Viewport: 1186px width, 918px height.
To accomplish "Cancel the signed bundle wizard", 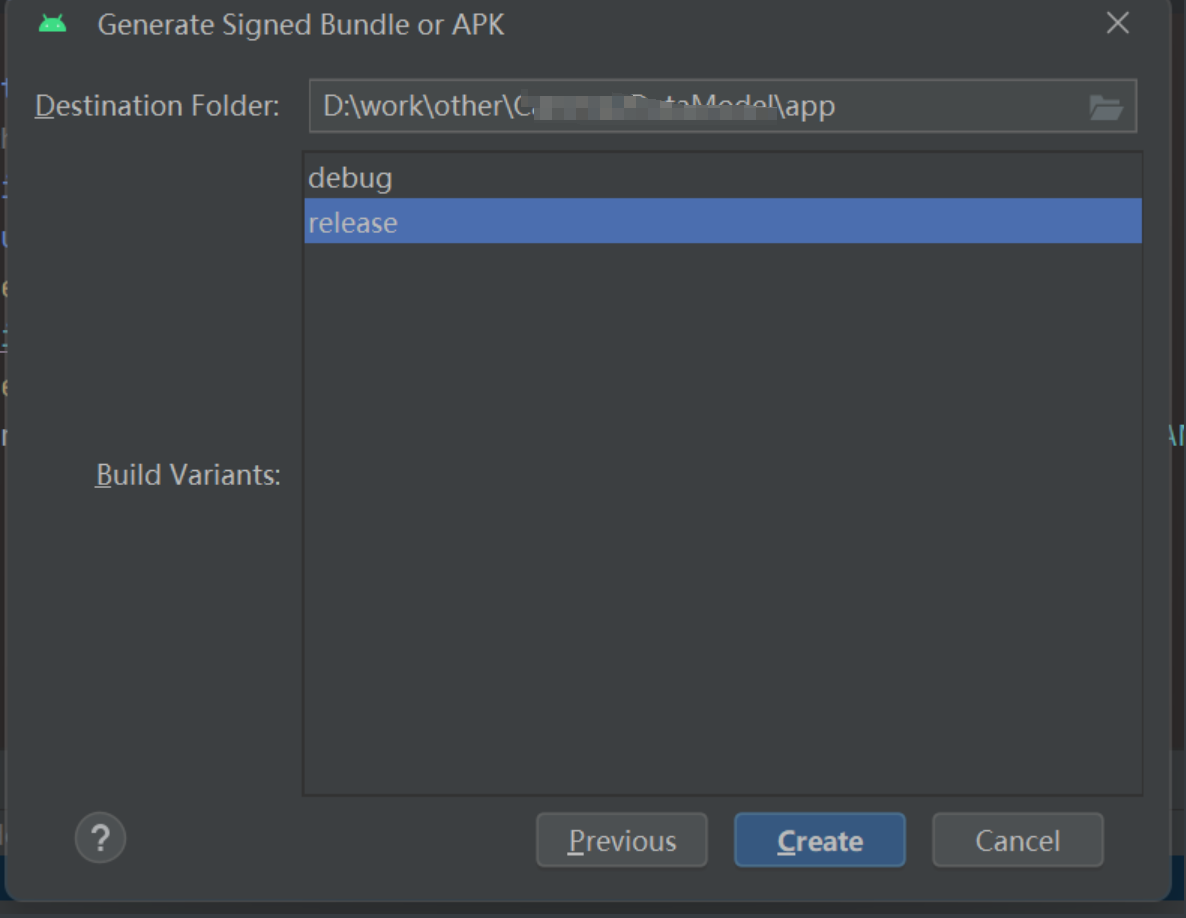I will 1017,840.
